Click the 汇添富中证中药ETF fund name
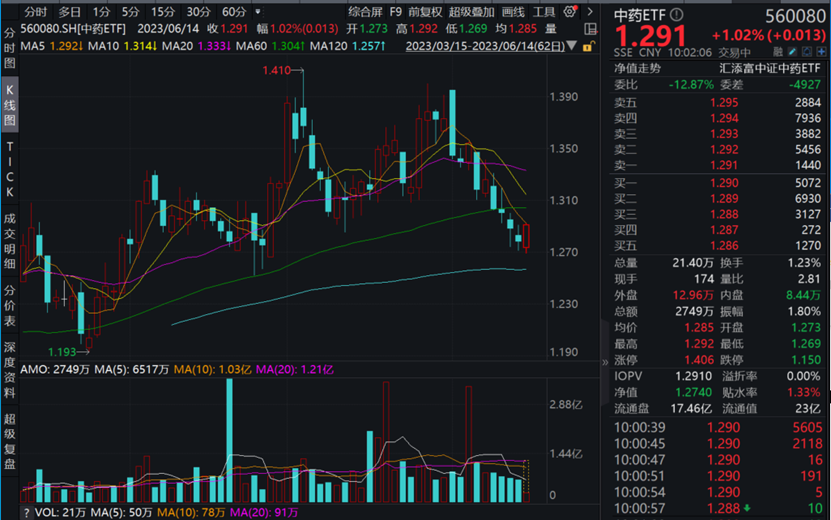Viewport: 831px width, 520px height. point(770,68)
